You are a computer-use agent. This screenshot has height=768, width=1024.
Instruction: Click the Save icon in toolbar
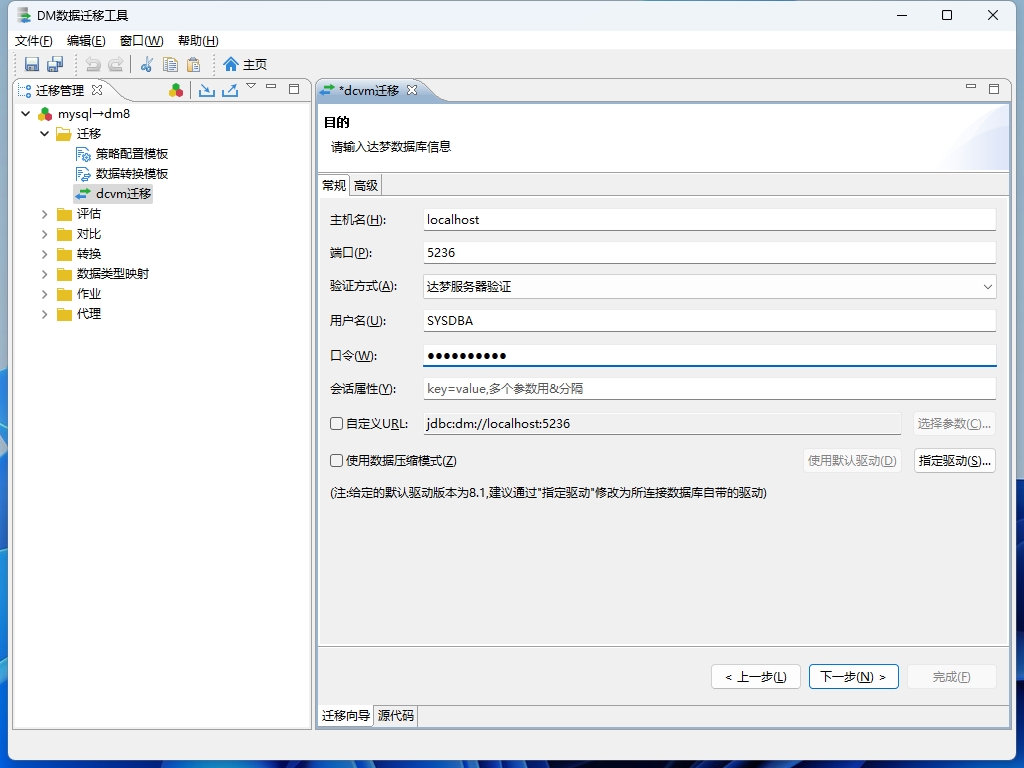click(31, 64)
